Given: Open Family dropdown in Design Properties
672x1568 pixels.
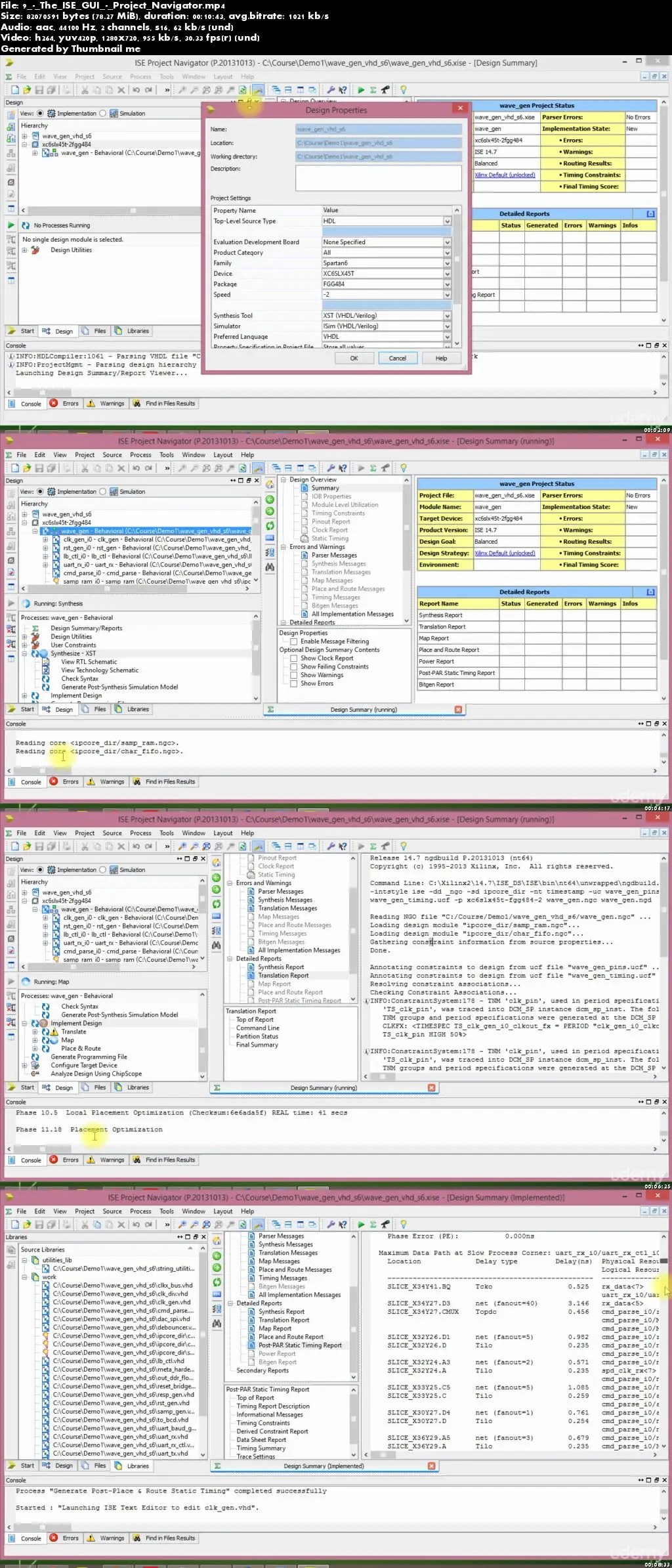Looking at the screenshot, I should [448, 263].
